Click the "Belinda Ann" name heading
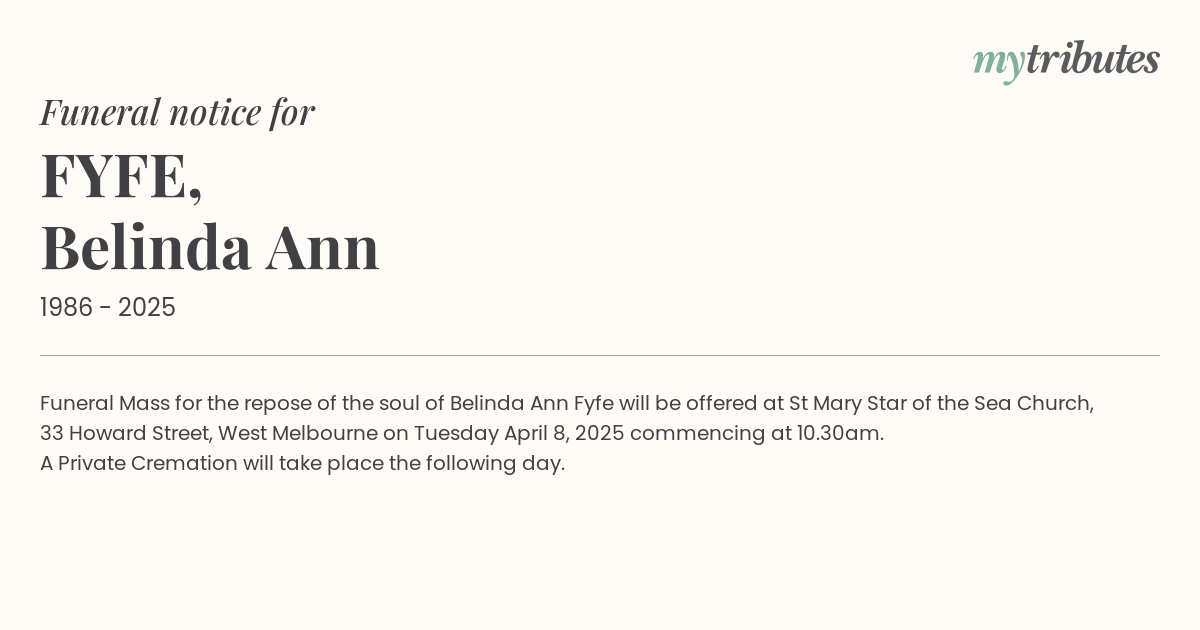The height and width of the screenshot is (630, 1200). tap(210, 248)
